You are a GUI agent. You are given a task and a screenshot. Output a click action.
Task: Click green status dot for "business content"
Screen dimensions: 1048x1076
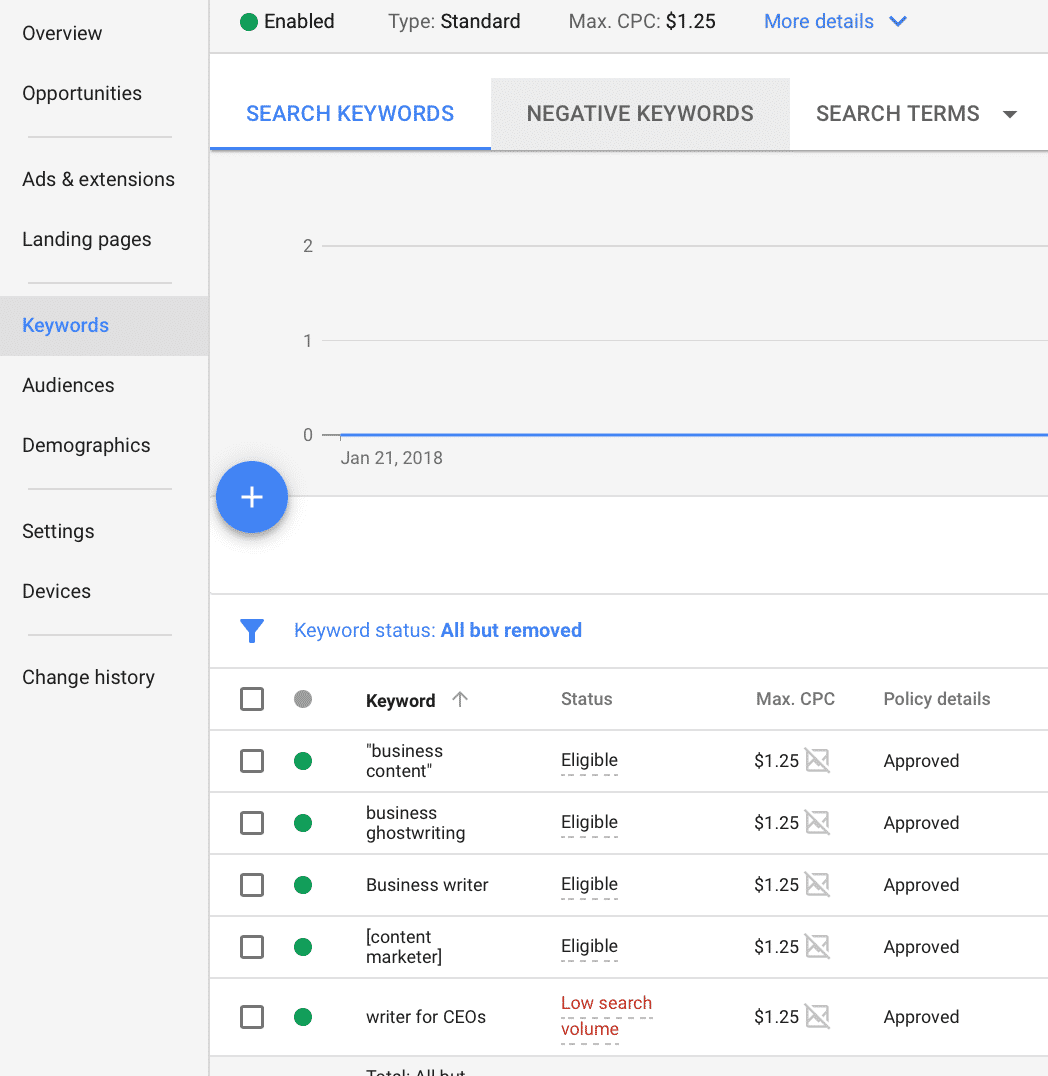click(303, 761)
